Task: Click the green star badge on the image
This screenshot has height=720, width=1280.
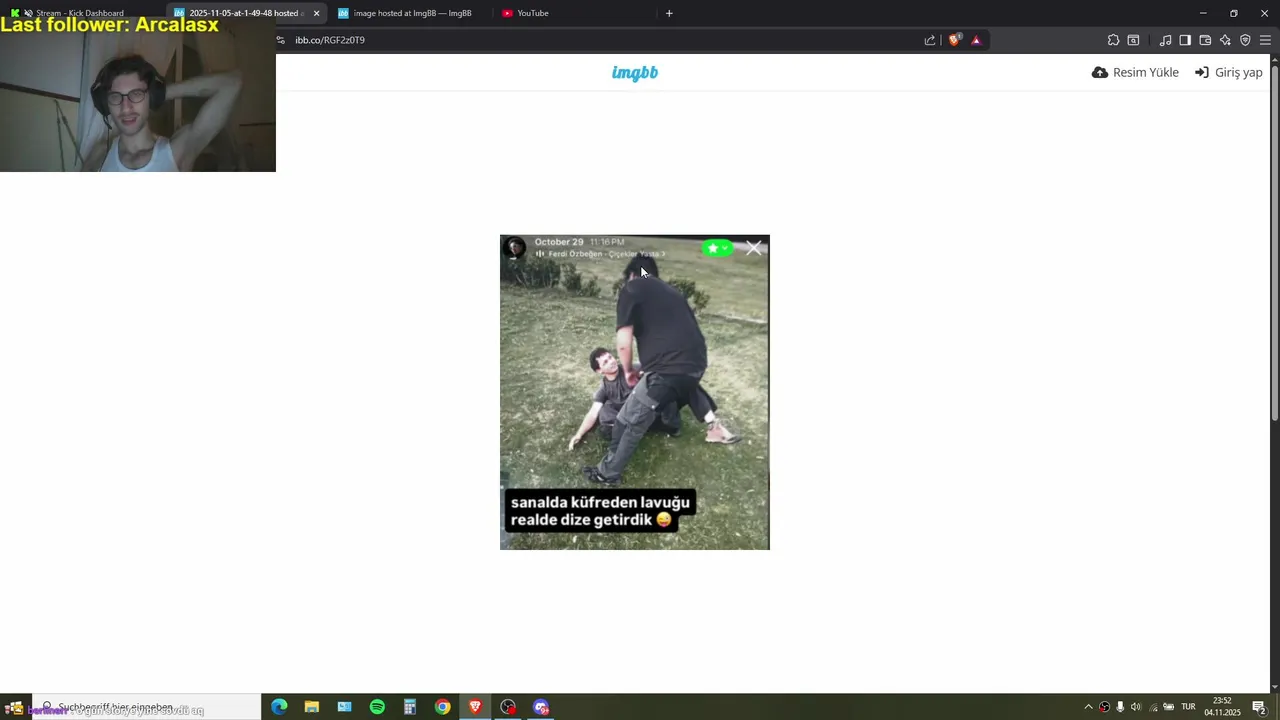Action: coord(718,248)
